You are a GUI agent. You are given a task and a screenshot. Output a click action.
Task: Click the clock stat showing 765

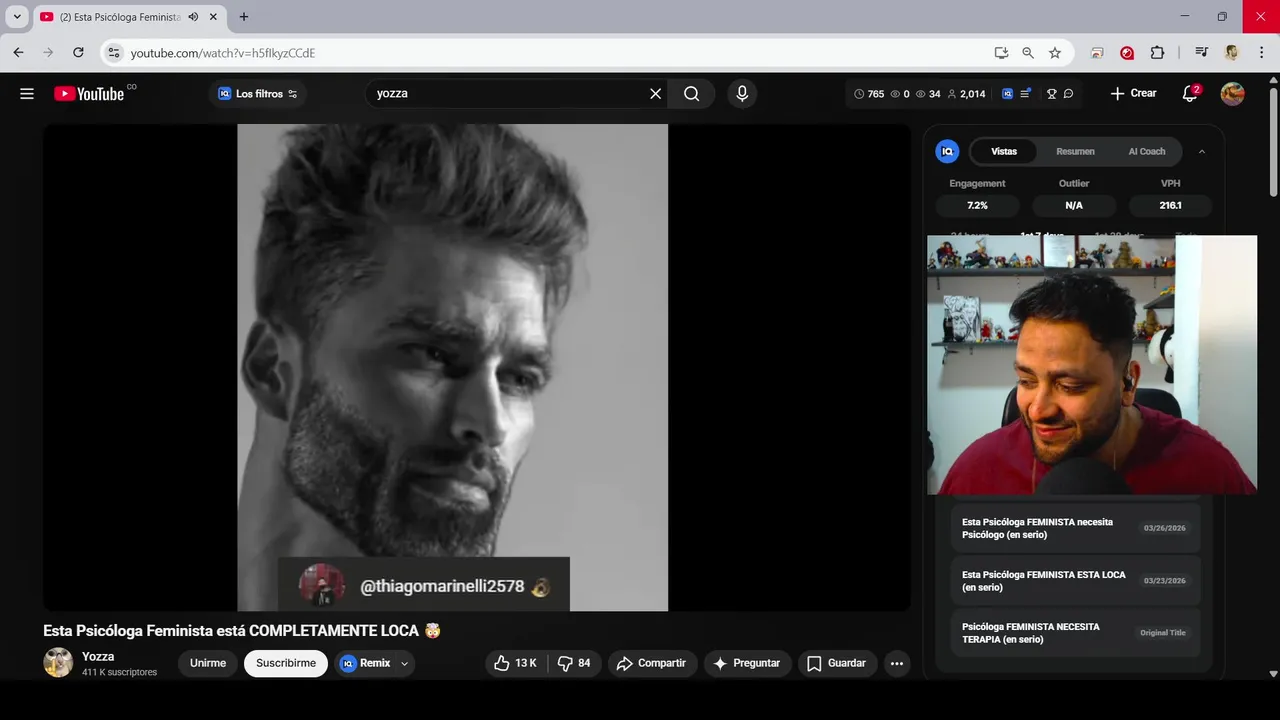[869, 93]
